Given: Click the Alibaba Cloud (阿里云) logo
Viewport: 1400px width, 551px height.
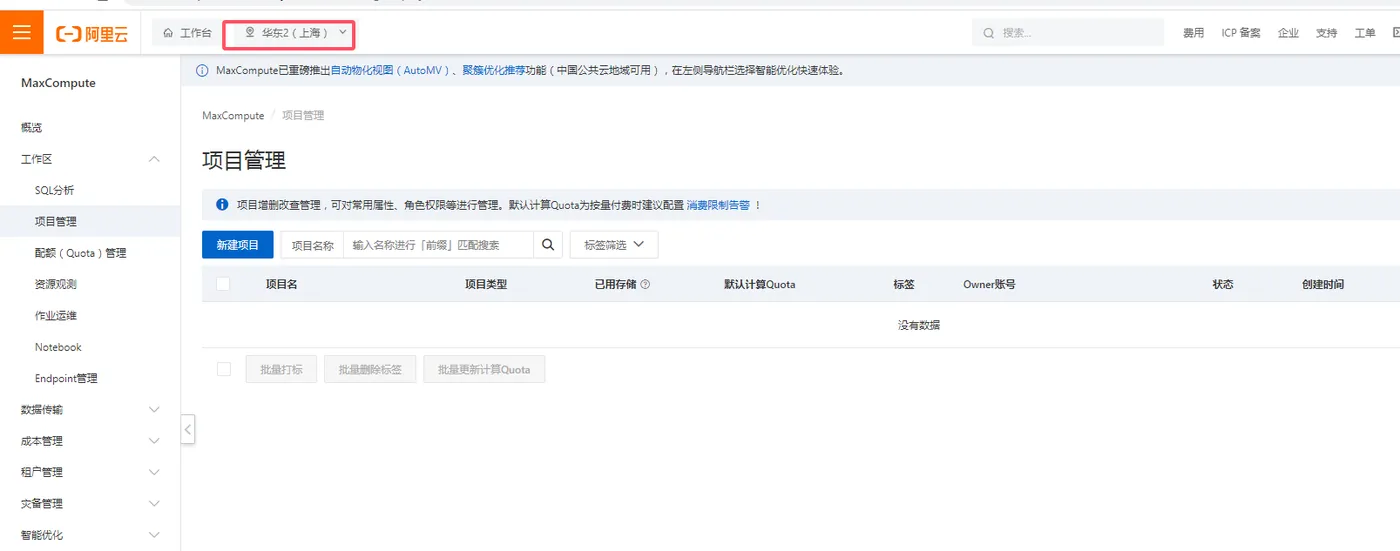Looking at the screenshot, I should click(92, 33).
